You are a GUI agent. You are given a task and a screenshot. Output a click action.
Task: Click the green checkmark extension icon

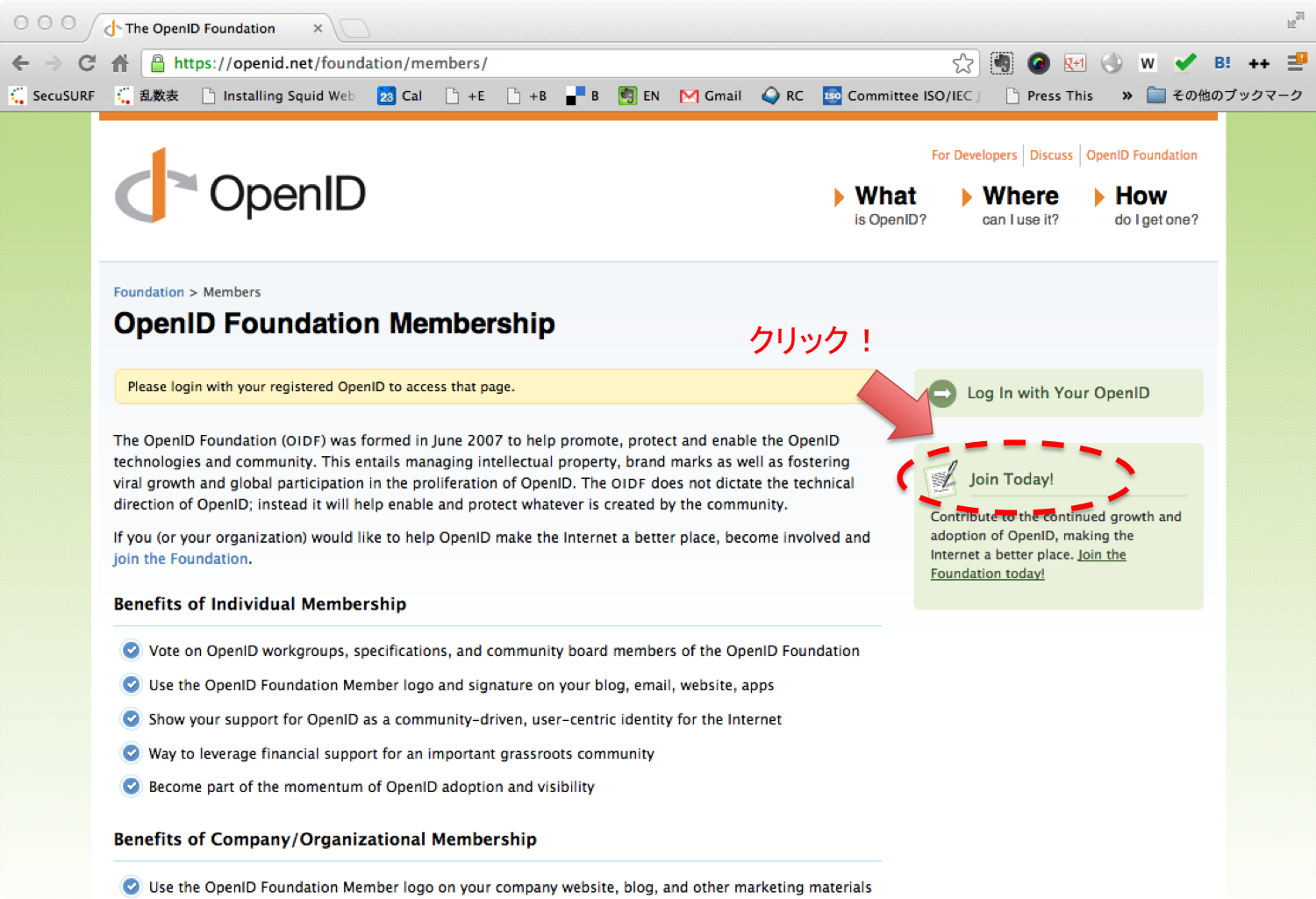1185,63
